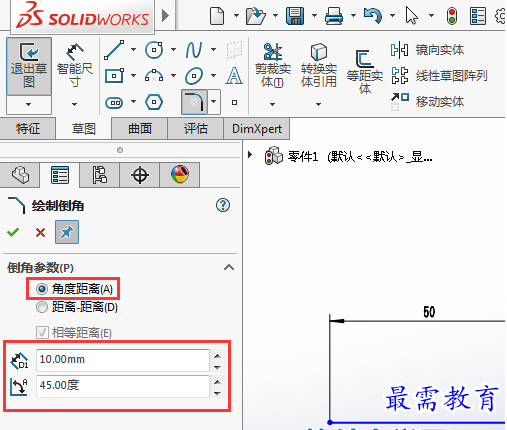507x430 pixels.
Task: Open the Fillet/Chamfer tool dropdown arrow
Action: click(214, 102)
